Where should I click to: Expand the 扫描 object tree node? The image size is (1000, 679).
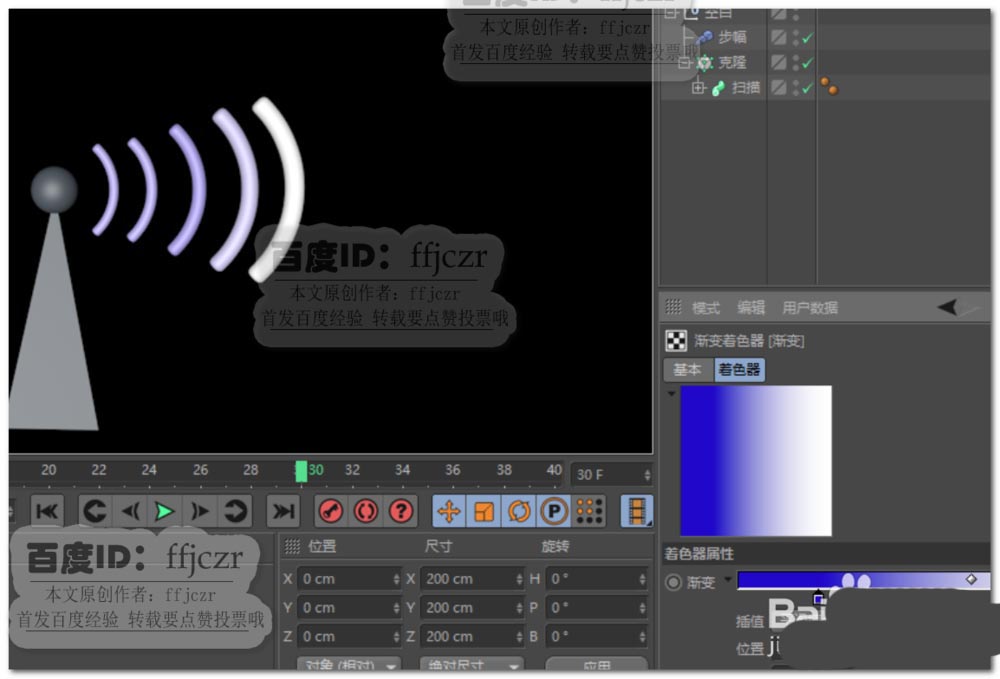pyautogui.click(x=698, y=88)
